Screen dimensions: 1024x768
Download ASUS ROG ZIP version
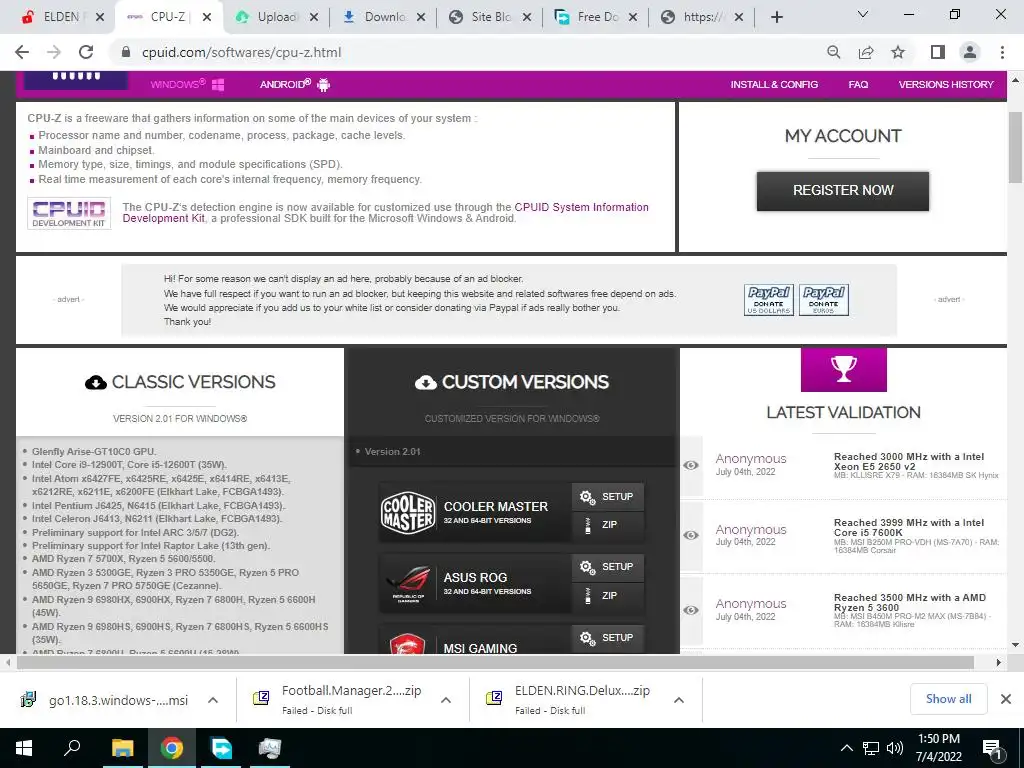click(x=607, y=596)
